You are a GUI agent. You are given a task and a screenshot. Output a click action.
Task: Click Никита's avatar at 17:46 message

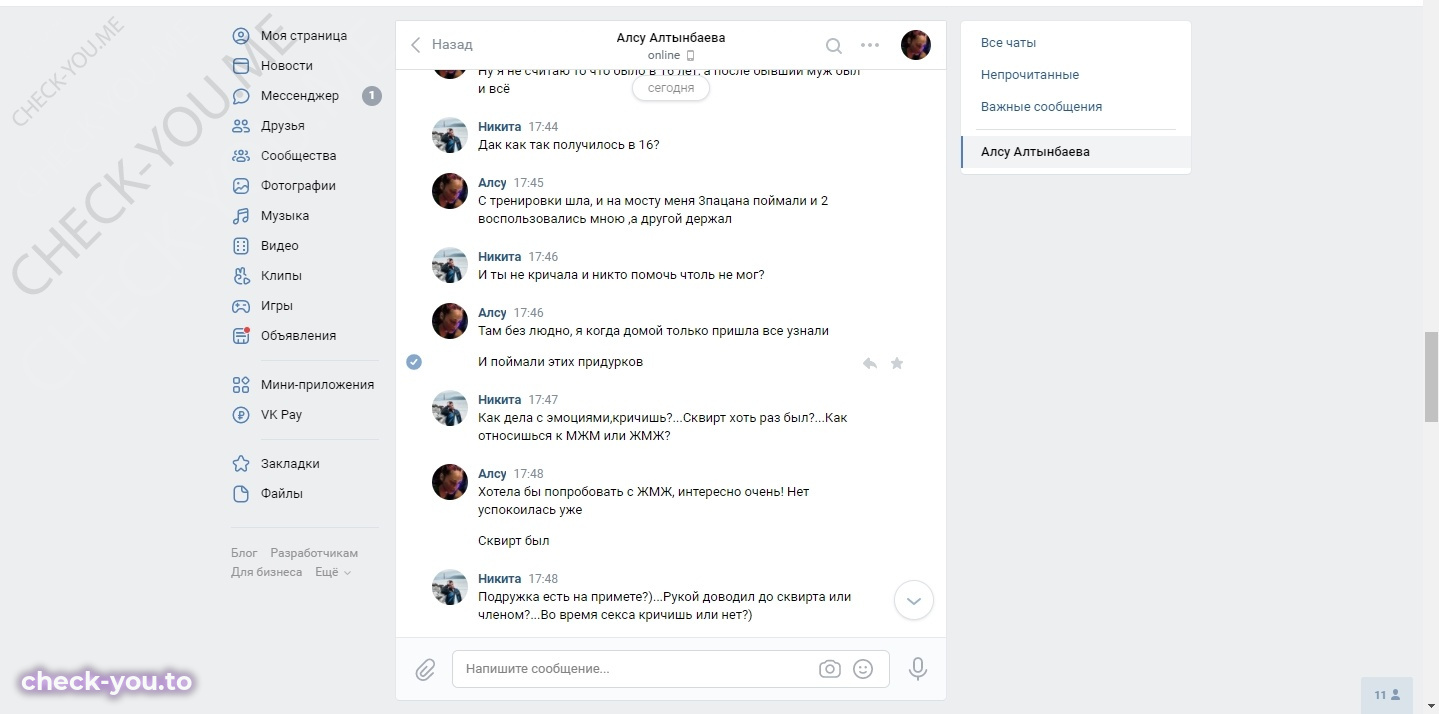tap(450, 265)
